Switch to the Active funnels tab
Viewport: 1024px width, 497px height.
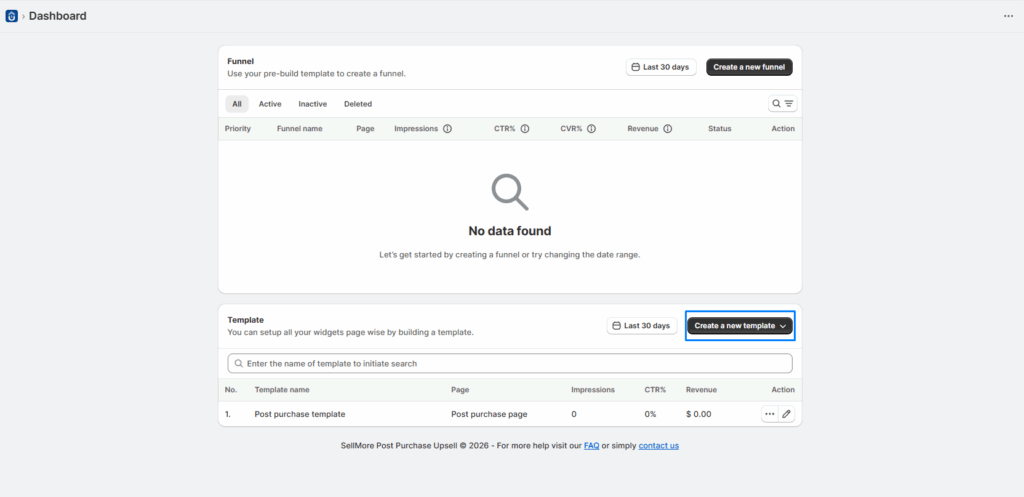coord(270,104)
